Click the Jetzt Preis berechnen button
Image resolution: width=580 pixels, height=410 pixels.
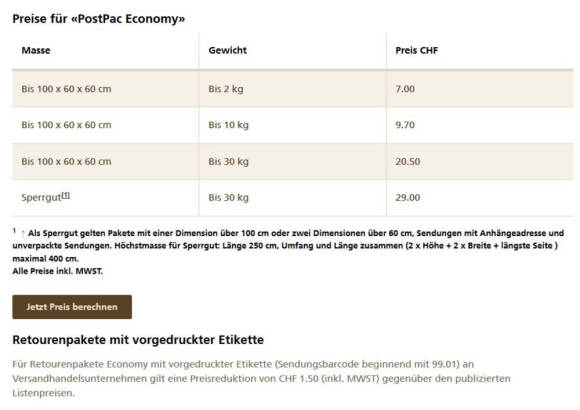[x=72, y=307]
